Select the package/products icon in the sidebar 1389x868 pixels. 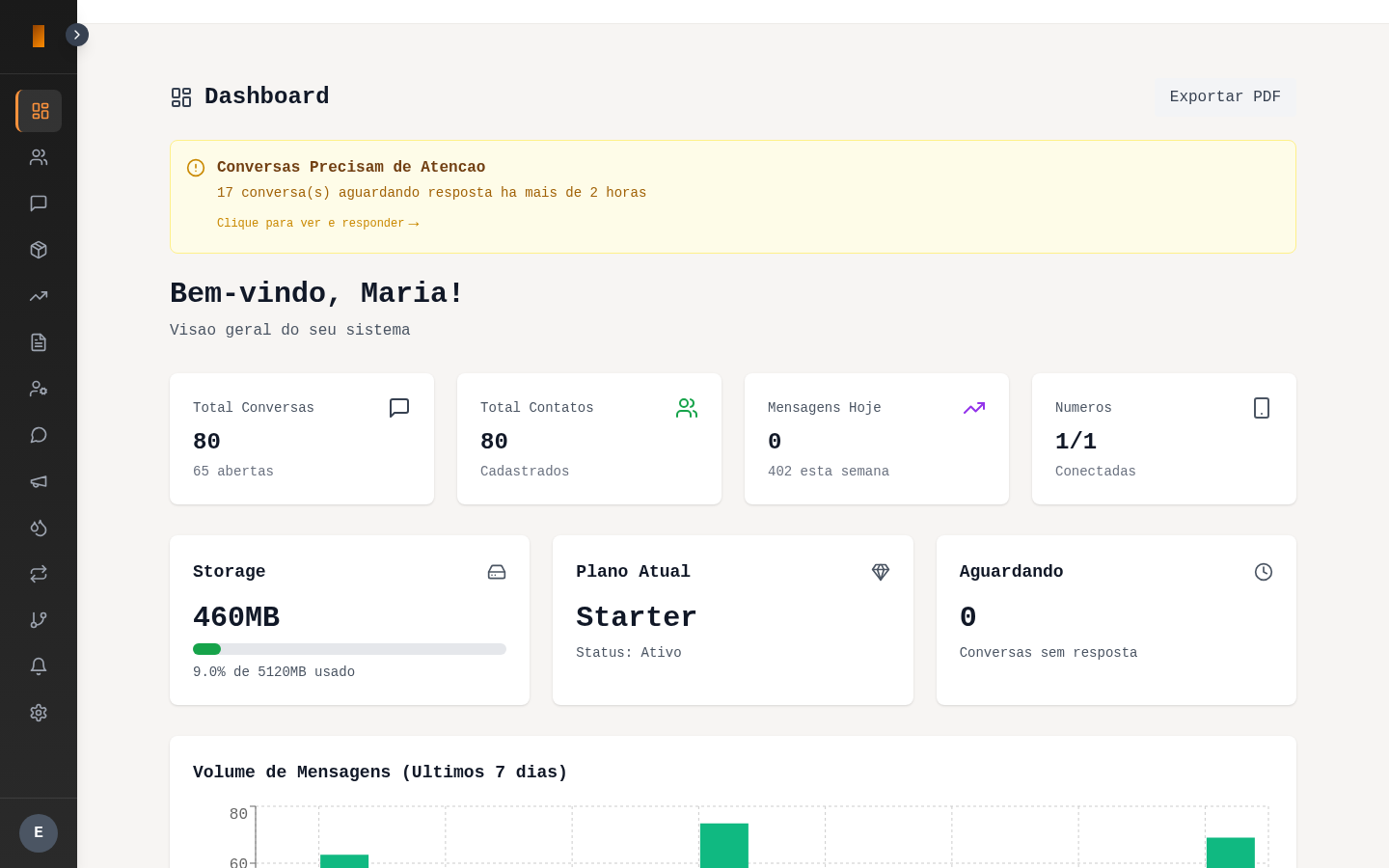point(39,250)
